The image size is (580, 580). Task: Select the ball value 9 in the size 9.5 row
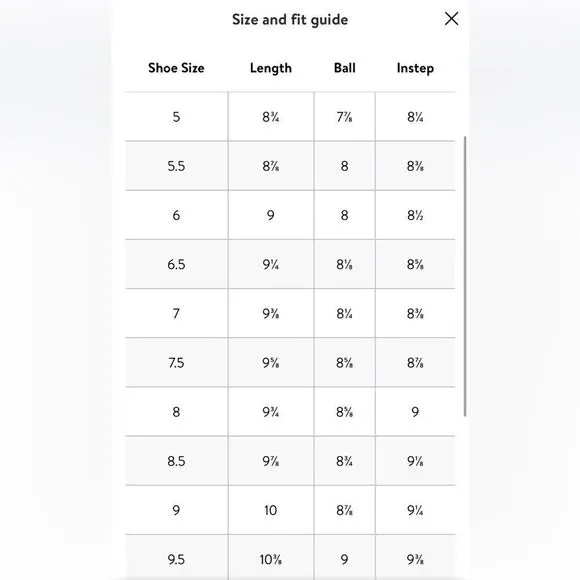point(344,559)
